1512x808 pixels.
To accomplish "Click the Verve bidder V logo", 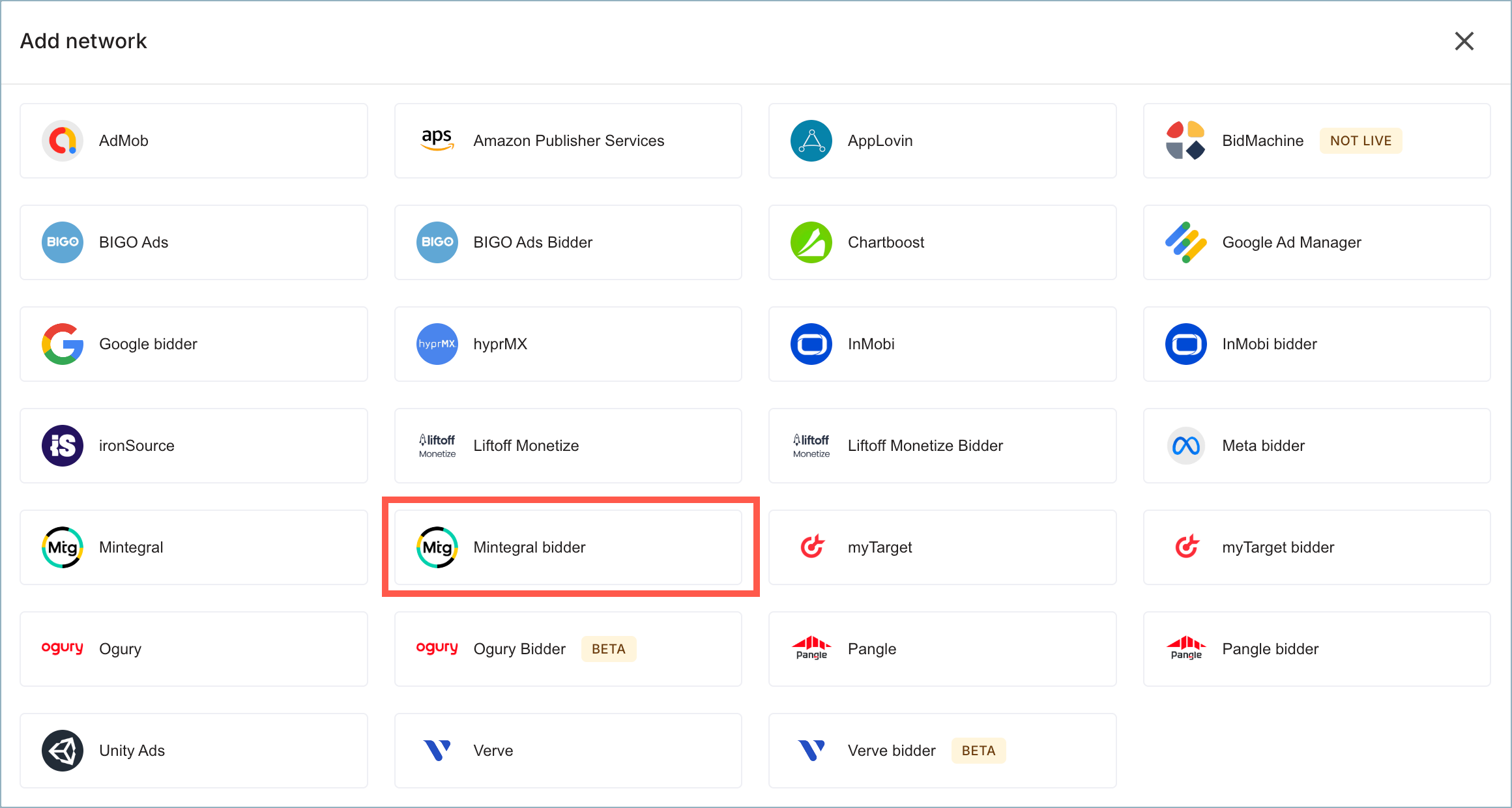I will click(811, 750).
